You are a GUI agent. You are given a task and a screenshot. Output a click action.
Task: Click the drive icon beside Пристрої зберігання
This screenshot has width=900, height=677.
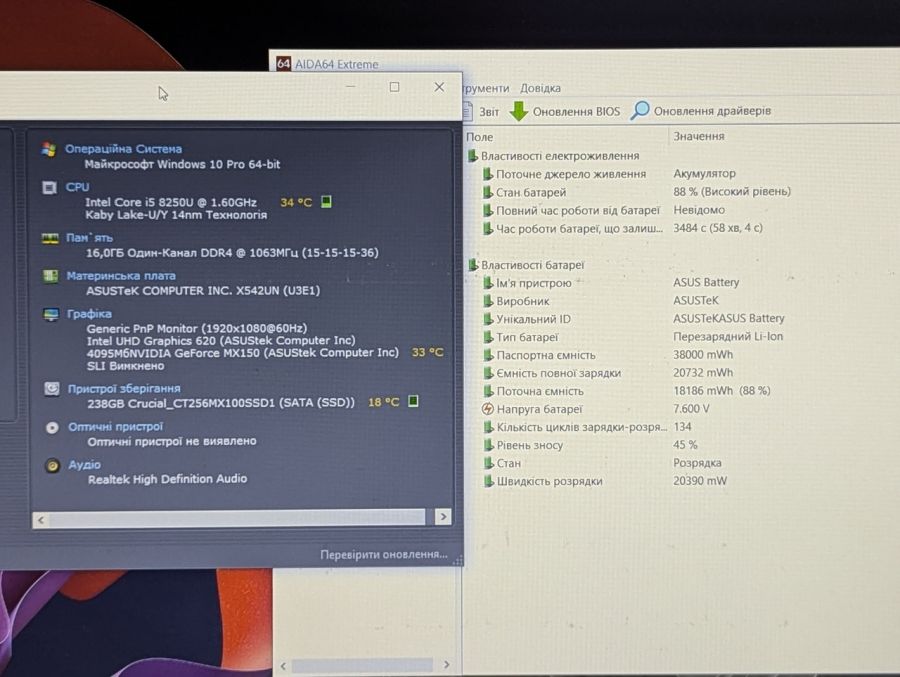point(52,389)
